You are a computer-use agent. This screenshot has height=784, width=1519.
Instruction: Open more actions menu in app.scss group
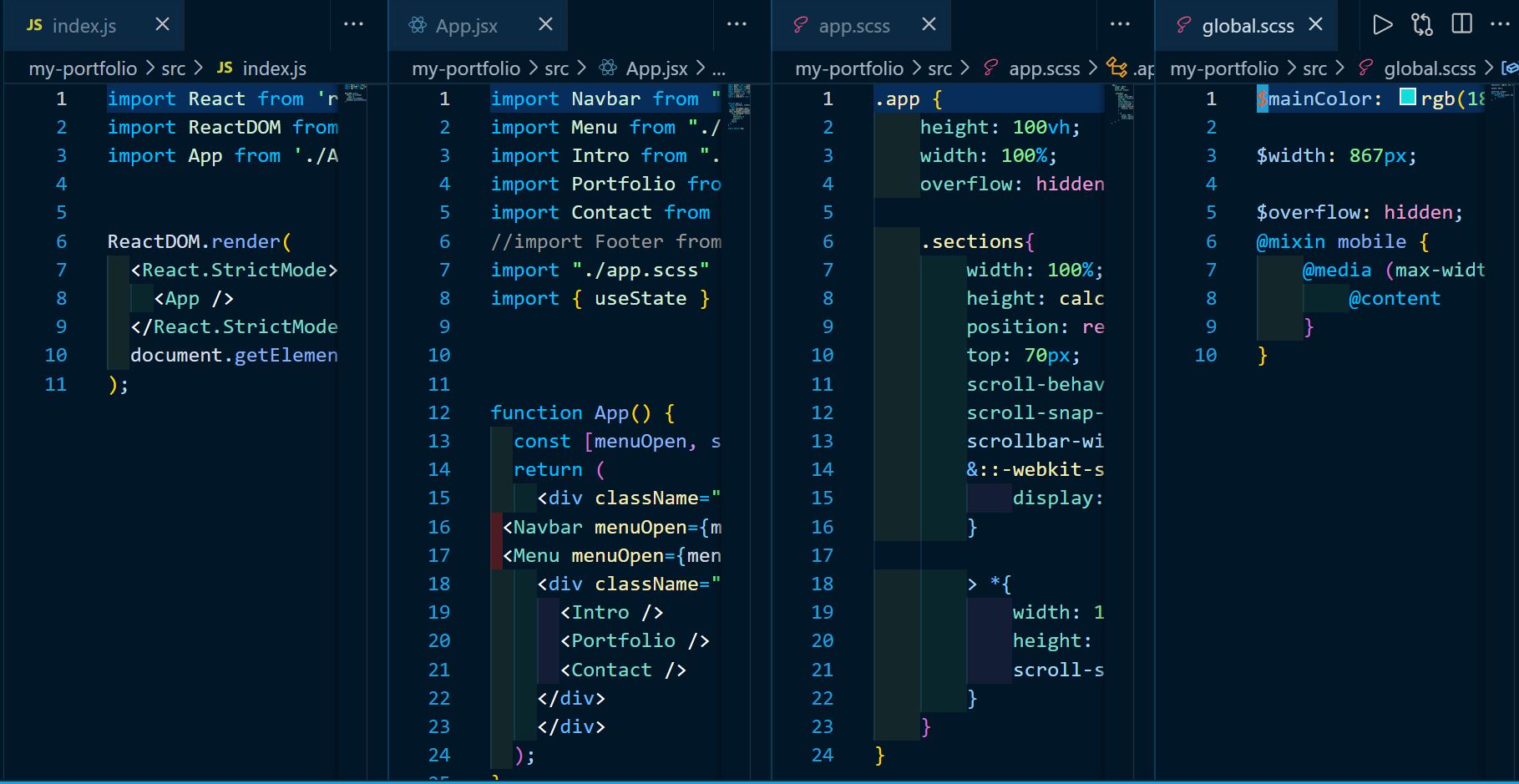(1120, 24)
